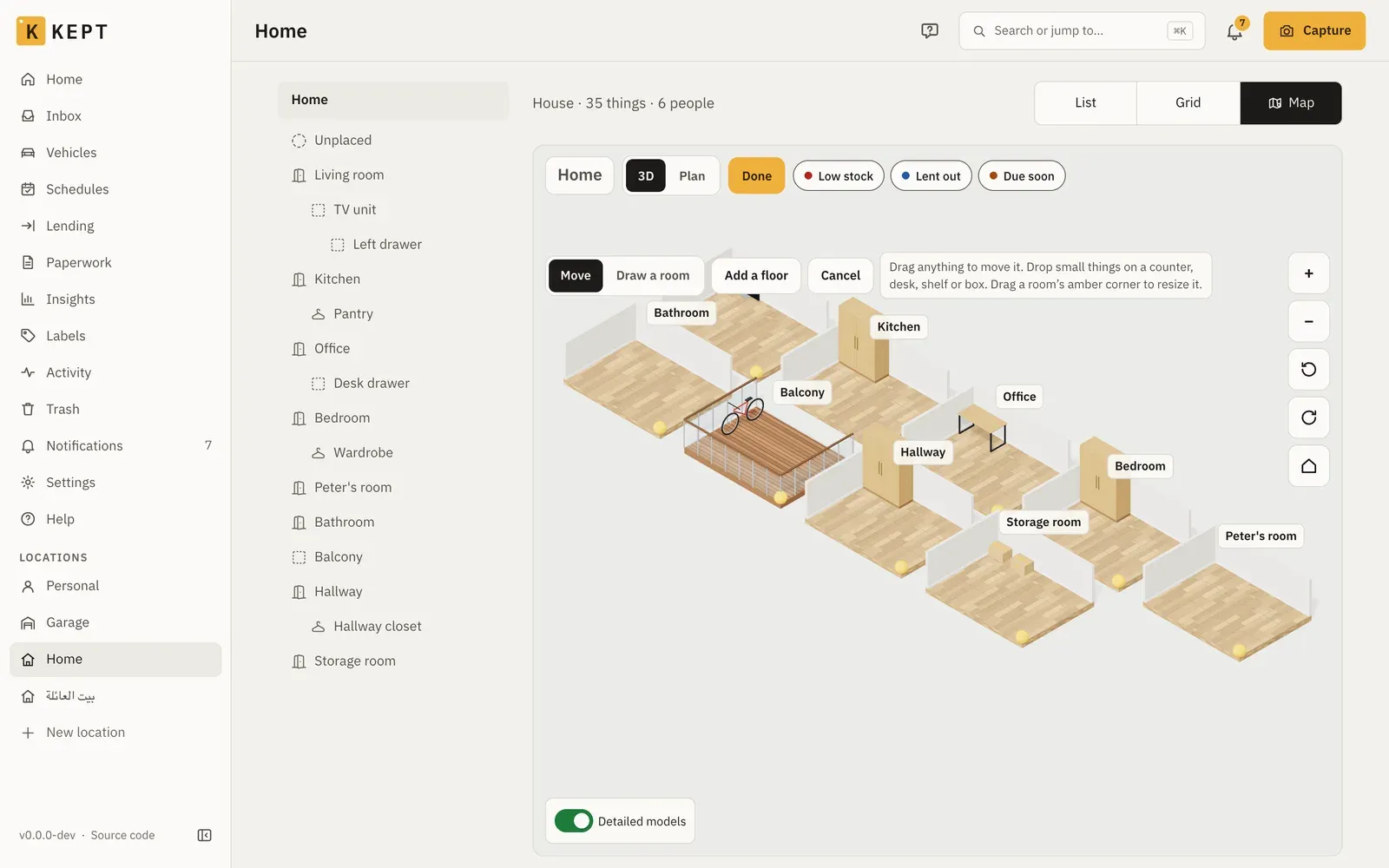The height and width of the screenshot is (868, 1389).
Task: Select Pantry in the tree
Action: tap(393, 314)
